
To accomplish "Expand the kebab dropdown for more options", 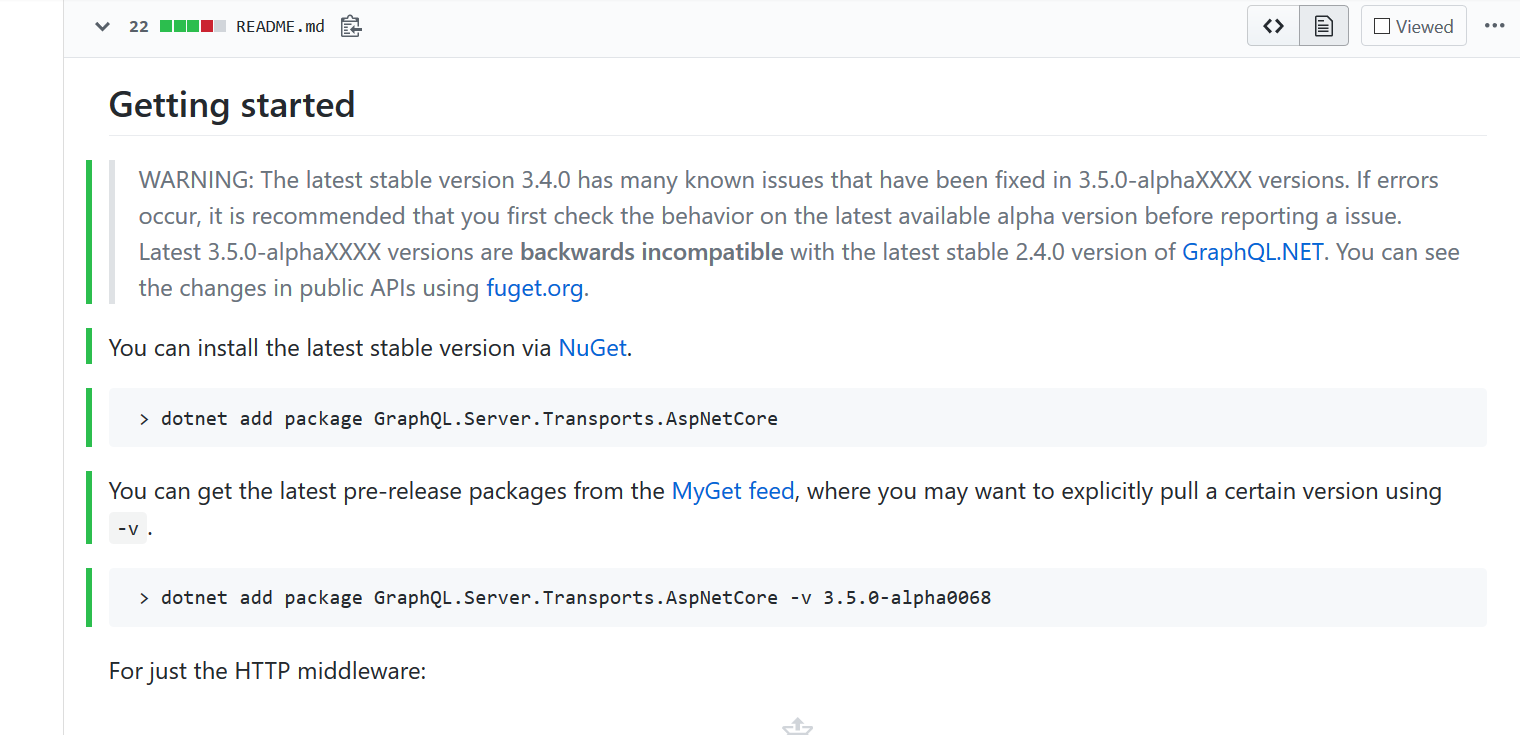I will pos(1494,25).
